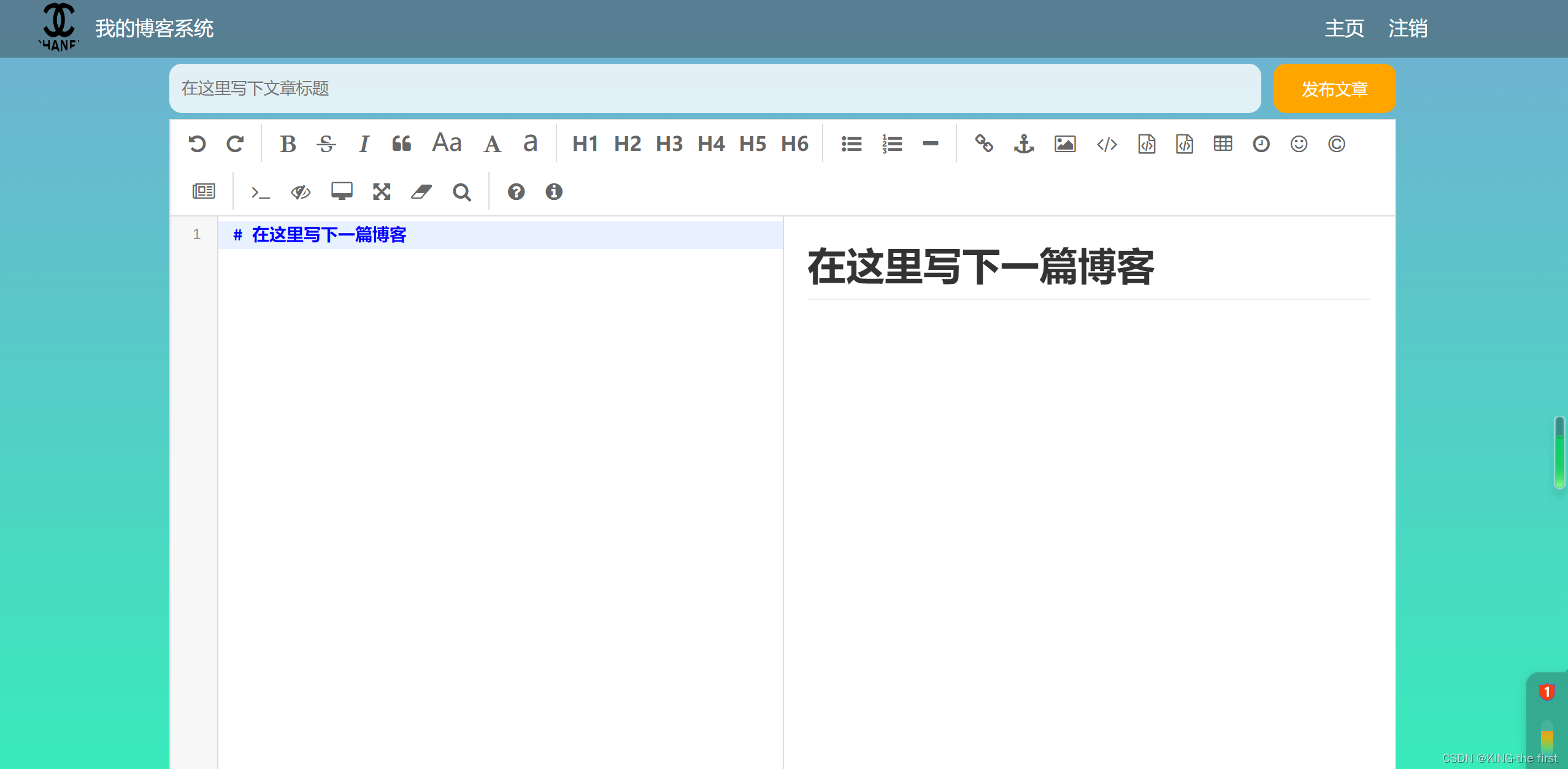Insert a hyperlink with the link icon

[985, 143]
